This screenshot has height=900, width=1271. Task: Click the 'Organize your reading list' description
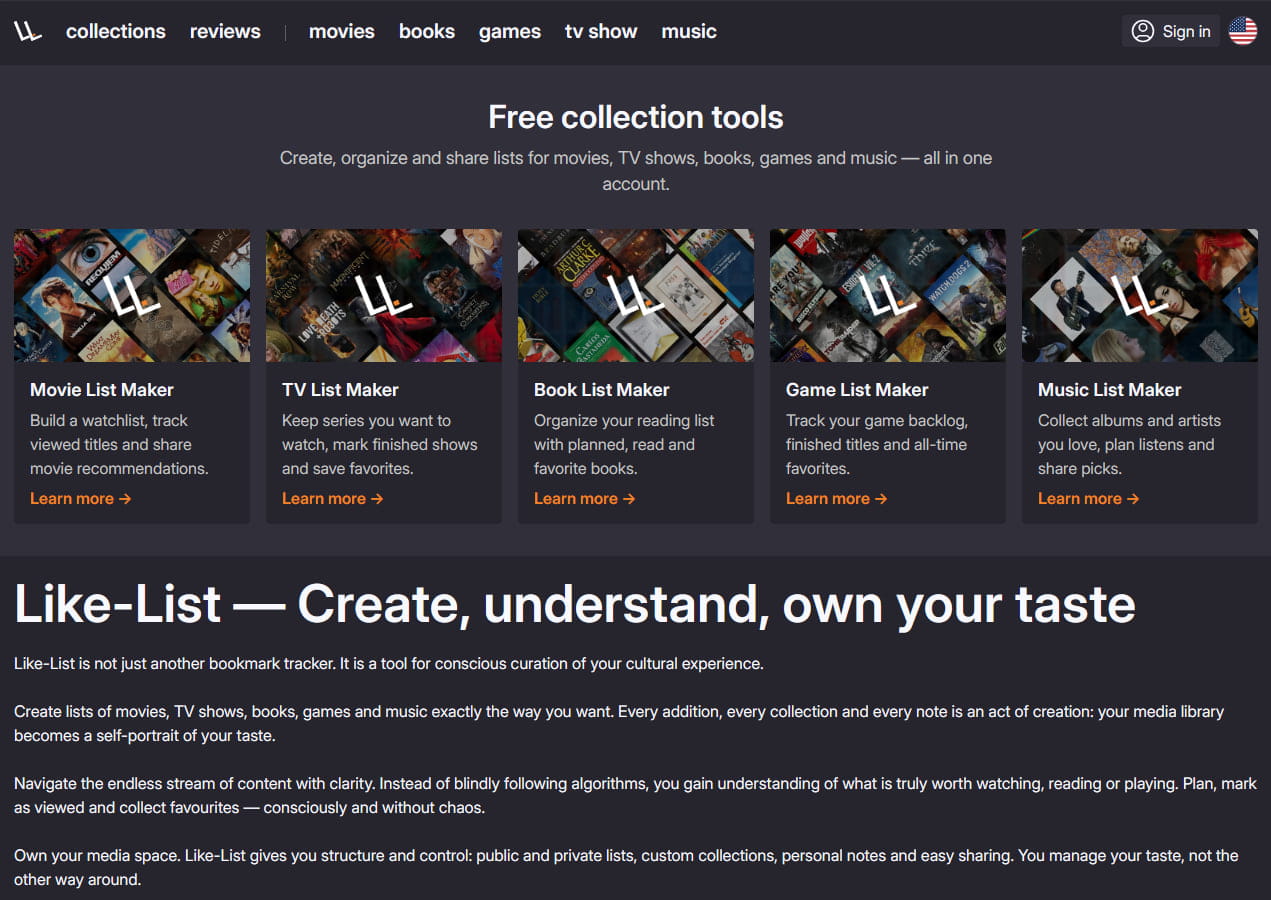pos(625,444)
